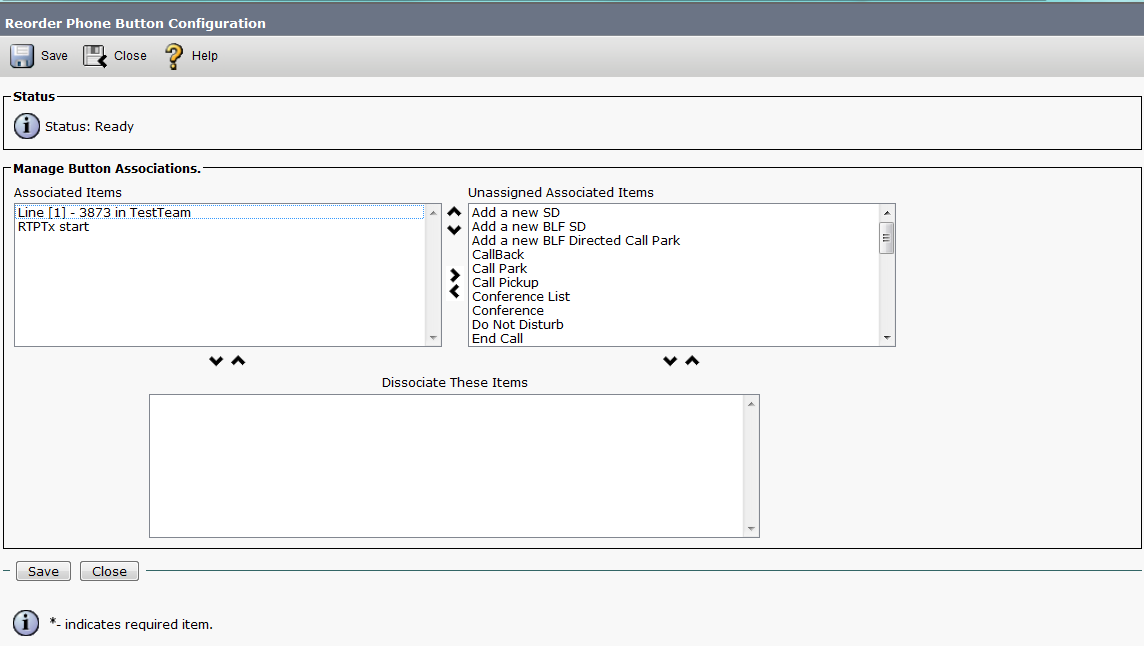This screenshot has width=1144, height=646.
Task: Move item left to Associated list
Action: tap(454, 292)
